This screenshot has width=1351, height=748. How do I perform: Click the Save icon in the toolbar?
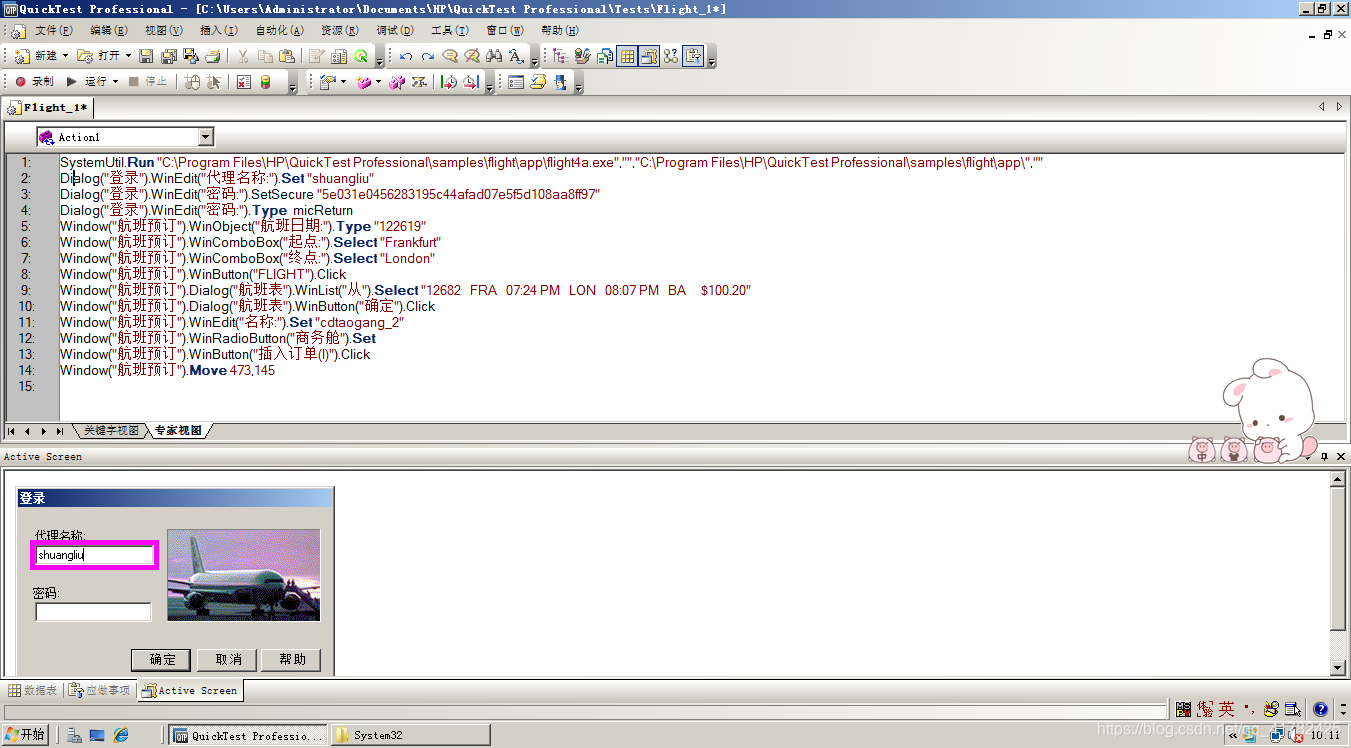pyautogui.click(x=146, y=56)
